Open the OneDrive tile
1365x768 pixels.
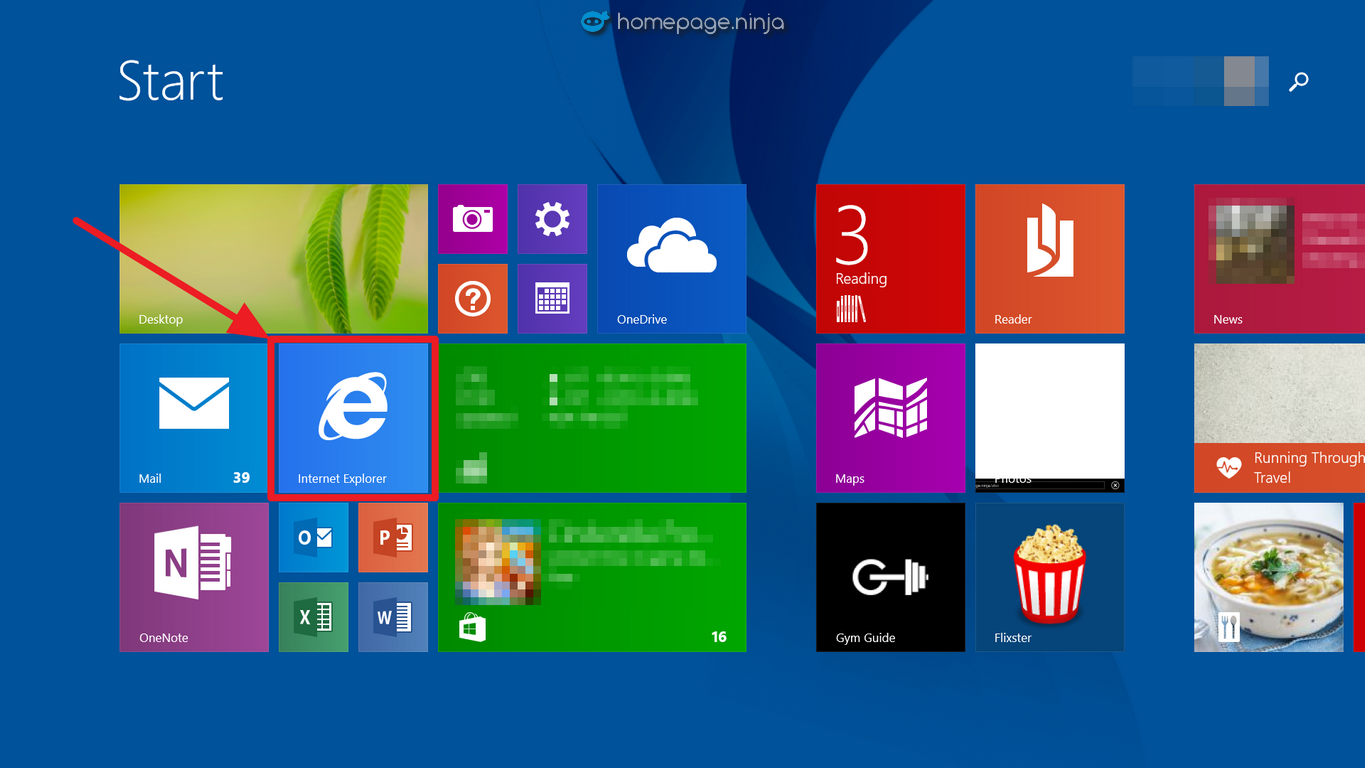click(x=672, y=258)
